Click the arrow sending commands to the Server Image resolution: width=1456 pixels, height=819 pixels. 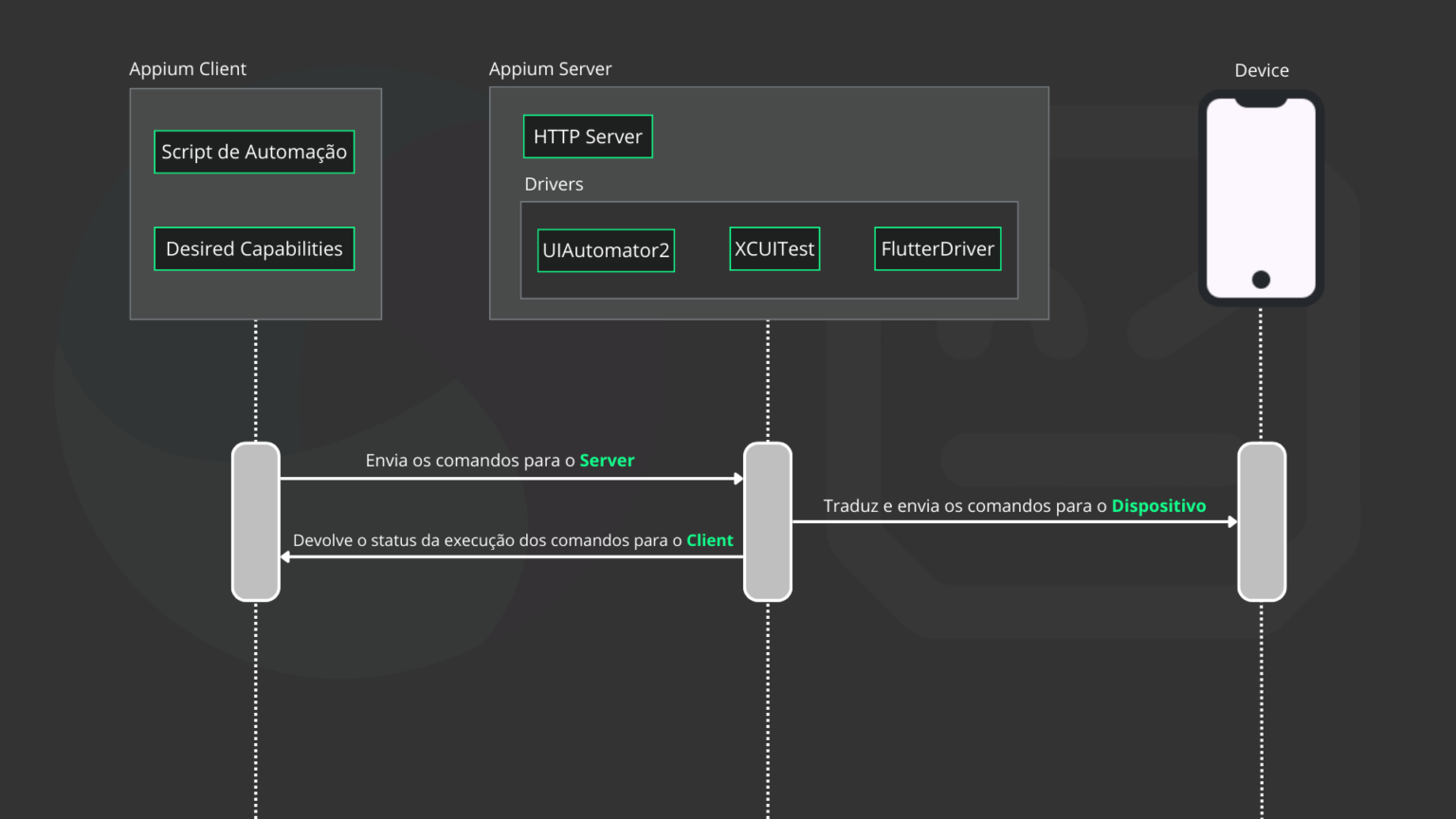click(512, 479)
